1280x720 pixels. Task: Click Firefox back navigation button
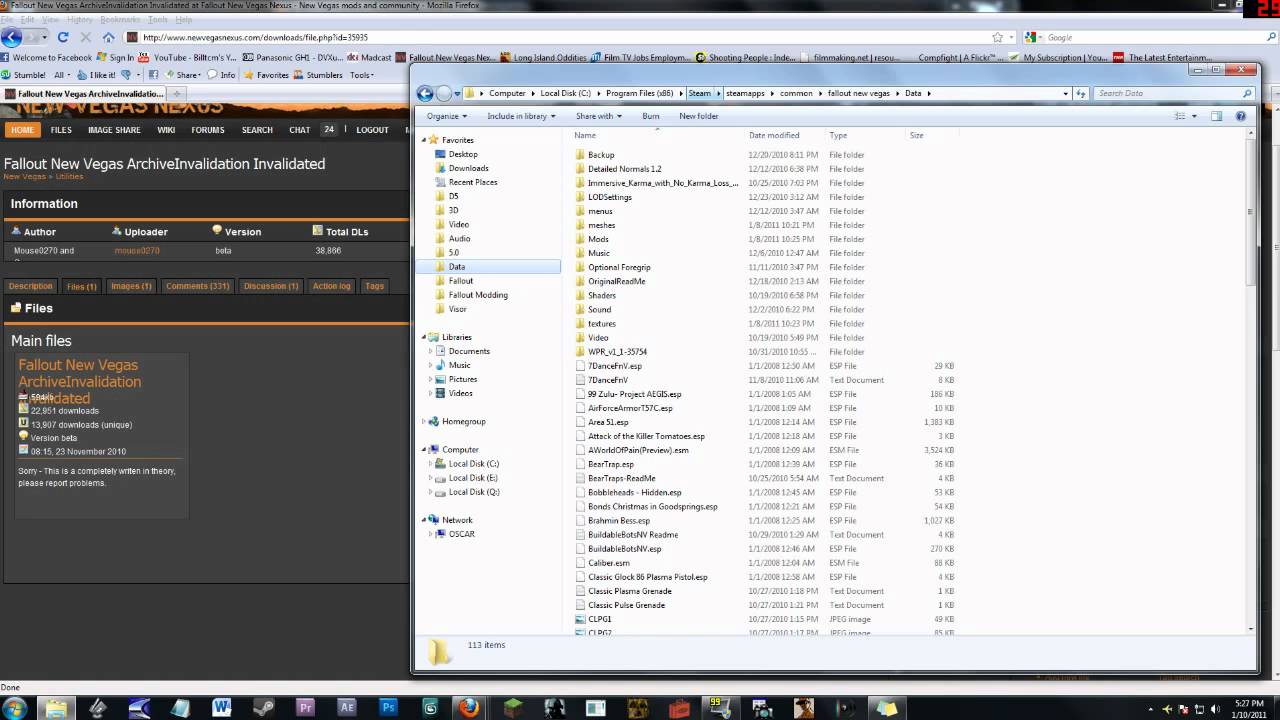coord(11,37)
